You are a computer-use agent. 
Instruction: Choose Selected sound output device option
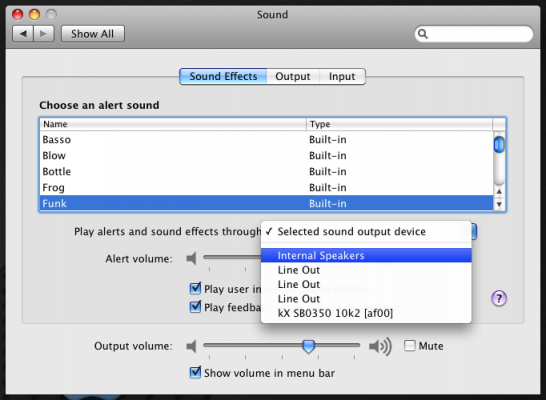(x=366, y=232)
